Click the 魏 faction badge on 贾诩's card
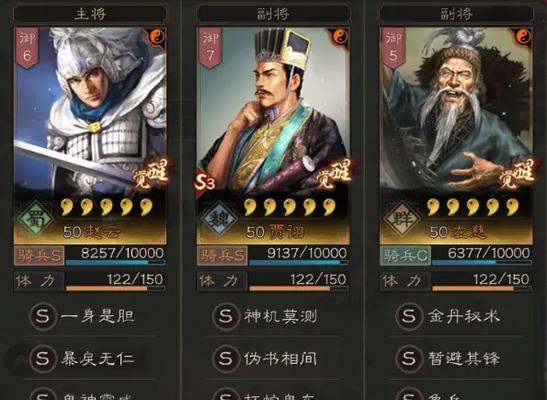Viewport: 547px width, 400px height. point(218,219)
